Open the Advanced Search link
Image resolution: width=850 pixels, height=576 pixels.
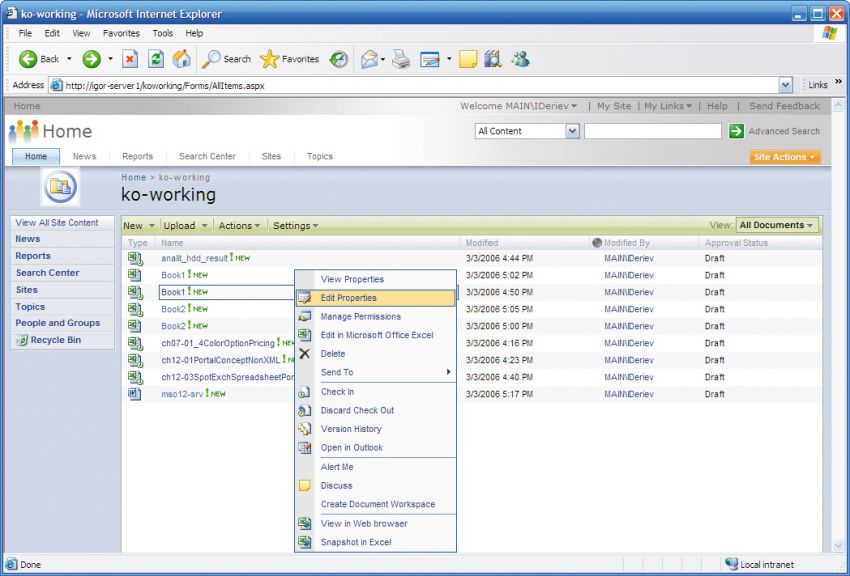(784, 131)
